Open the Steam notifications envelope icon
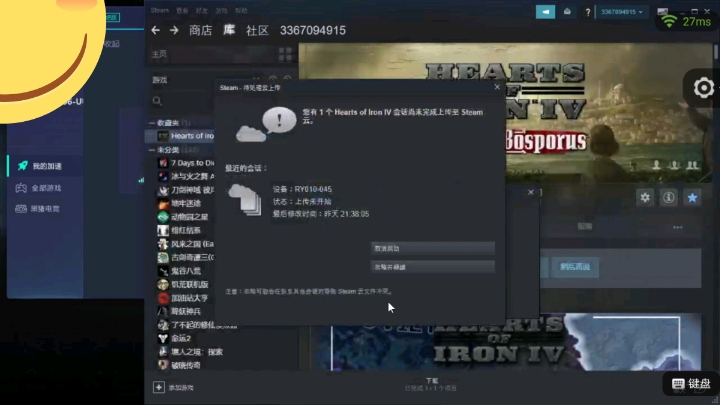 click(x=567, y=12)
